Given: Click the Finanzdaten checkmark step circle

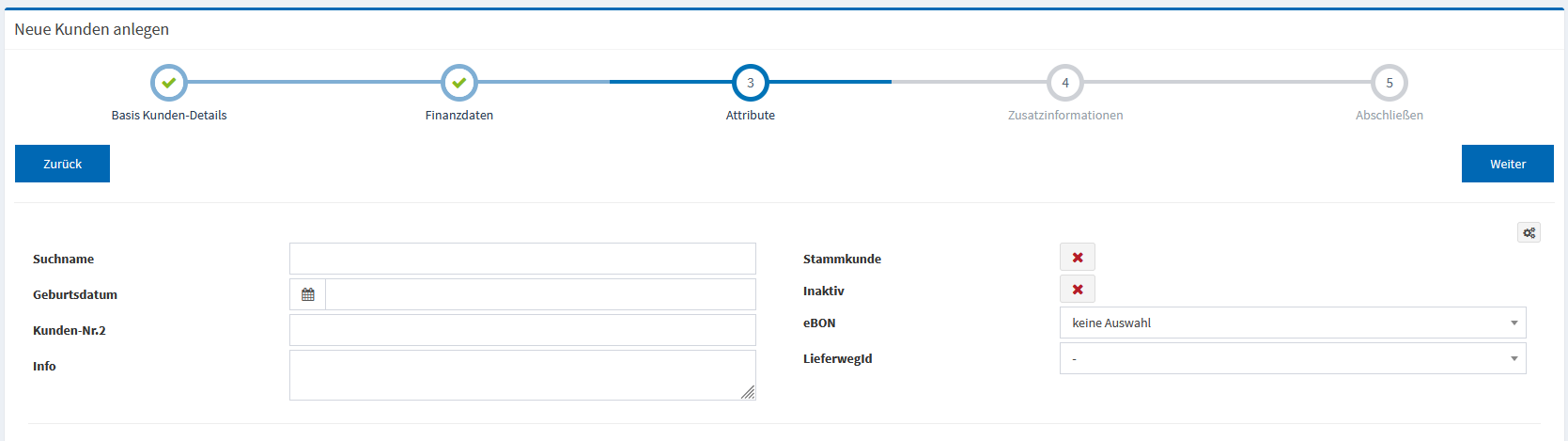Looking at the screenshot, I should click(459, 83).
